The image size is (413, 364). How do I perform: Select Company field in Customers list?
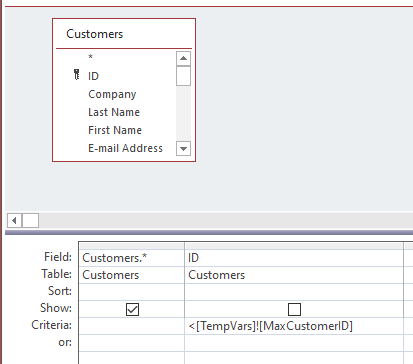pyautogui.click(x=112, y=94)
